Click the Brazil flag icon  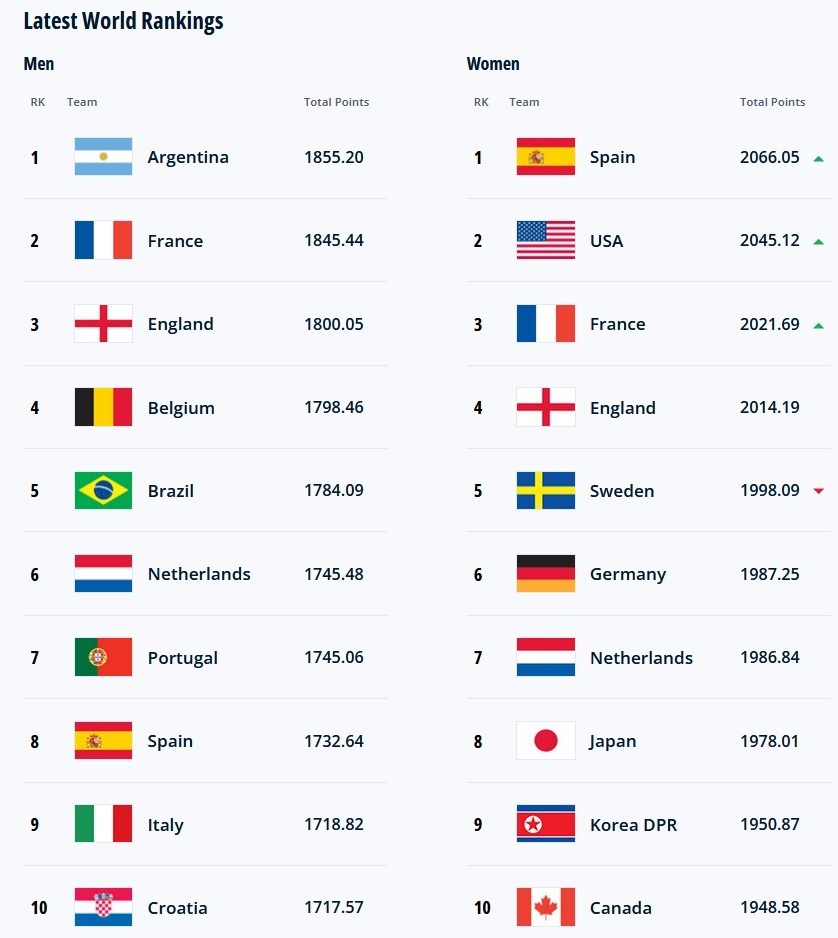[x=103, y=491]
